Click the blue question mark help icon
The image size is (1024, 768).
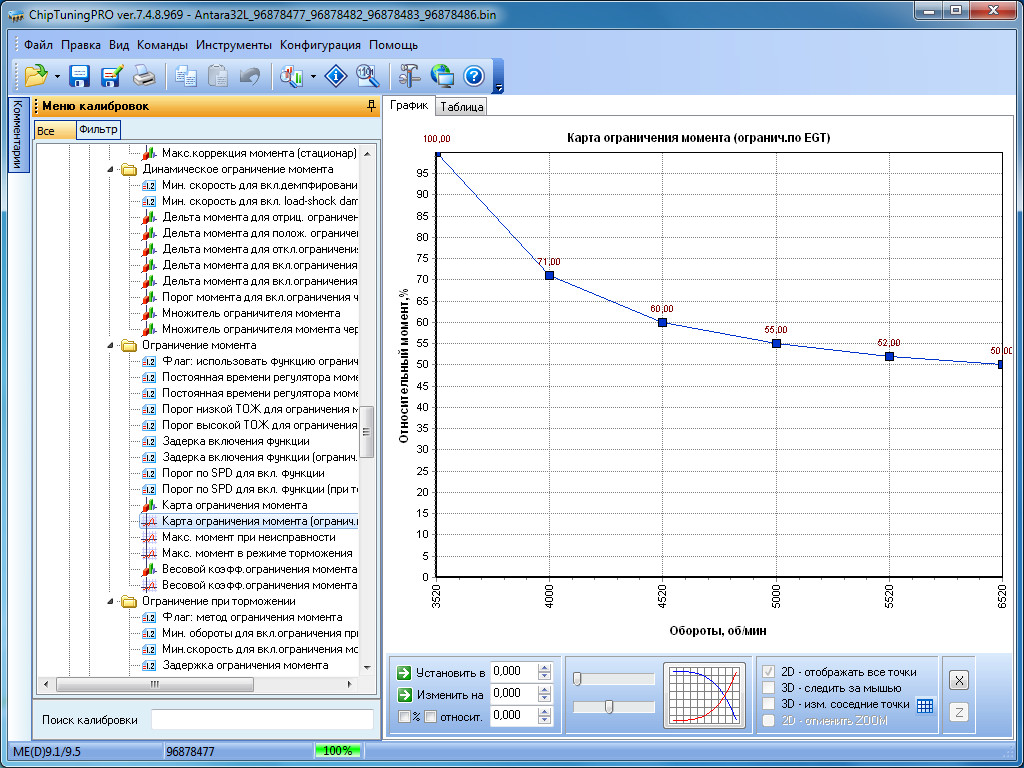(474, 76)
